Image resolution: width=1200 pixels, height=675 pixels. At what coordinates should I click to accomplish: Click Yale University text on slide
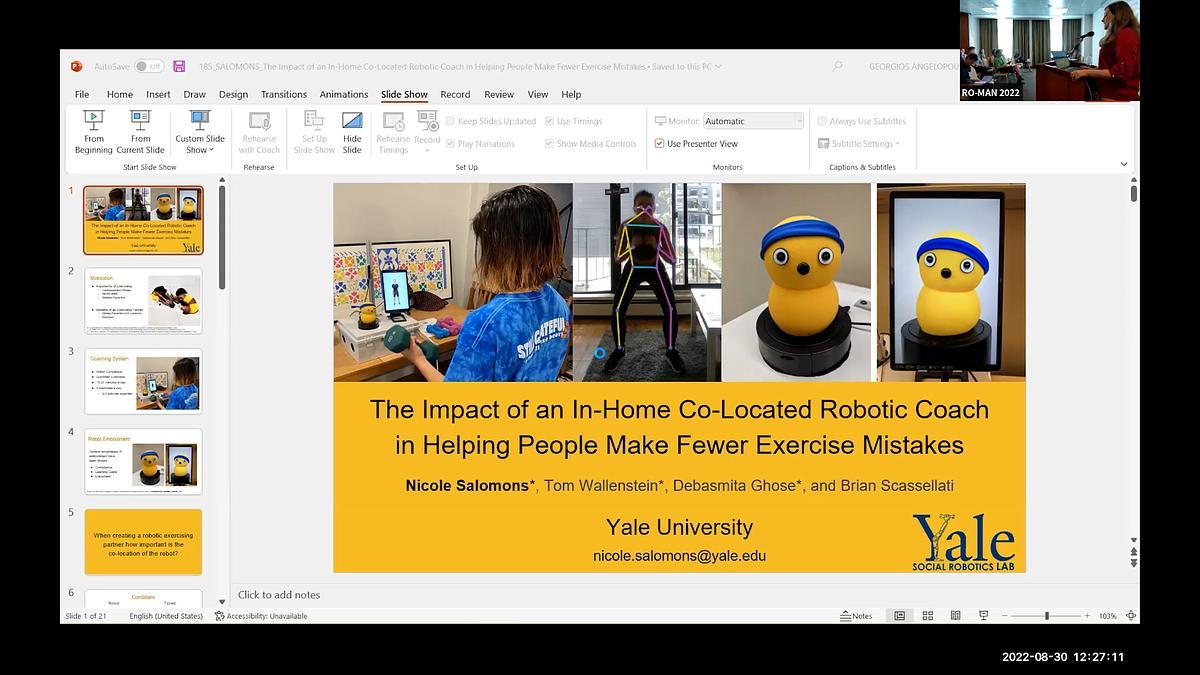[x=679, y=527]
